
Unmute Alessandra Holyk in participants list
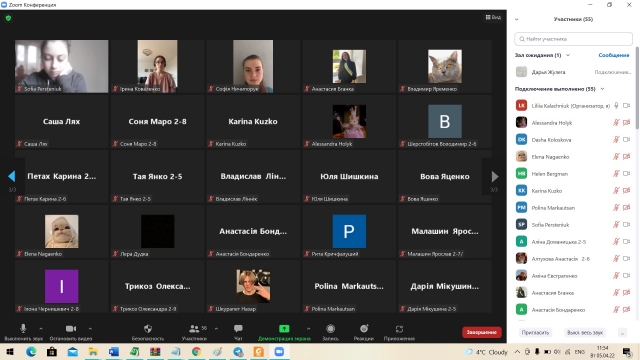tap(616, 122)
